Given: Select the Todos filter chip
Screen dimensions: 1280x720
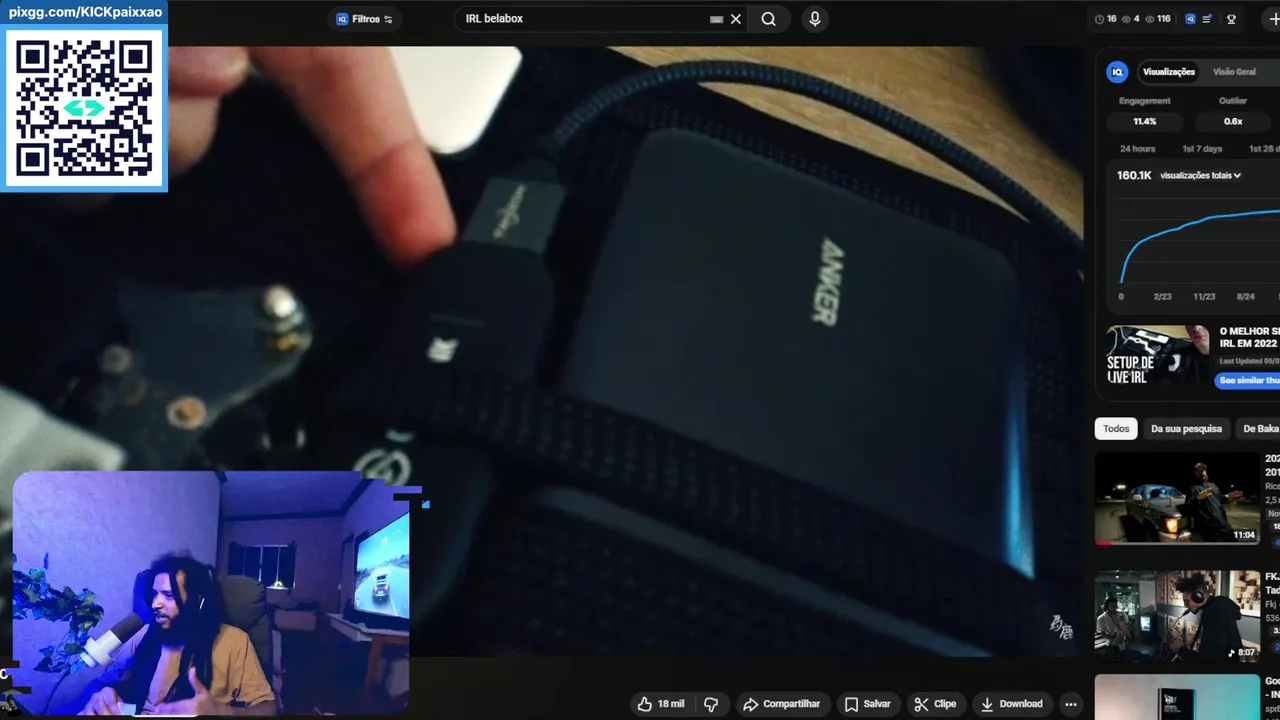Looking at the screenshot, I should tap(1116, 428).
